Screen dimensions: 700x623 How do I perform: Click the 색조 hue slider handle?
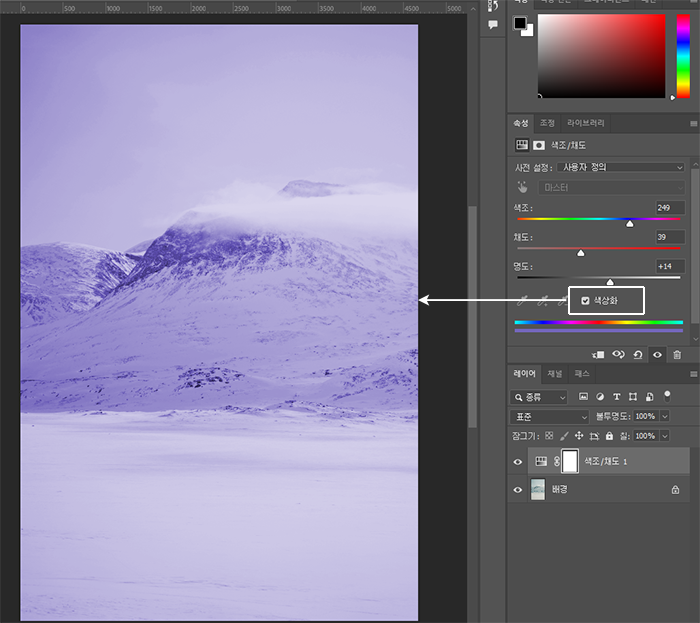pos(629,224)
